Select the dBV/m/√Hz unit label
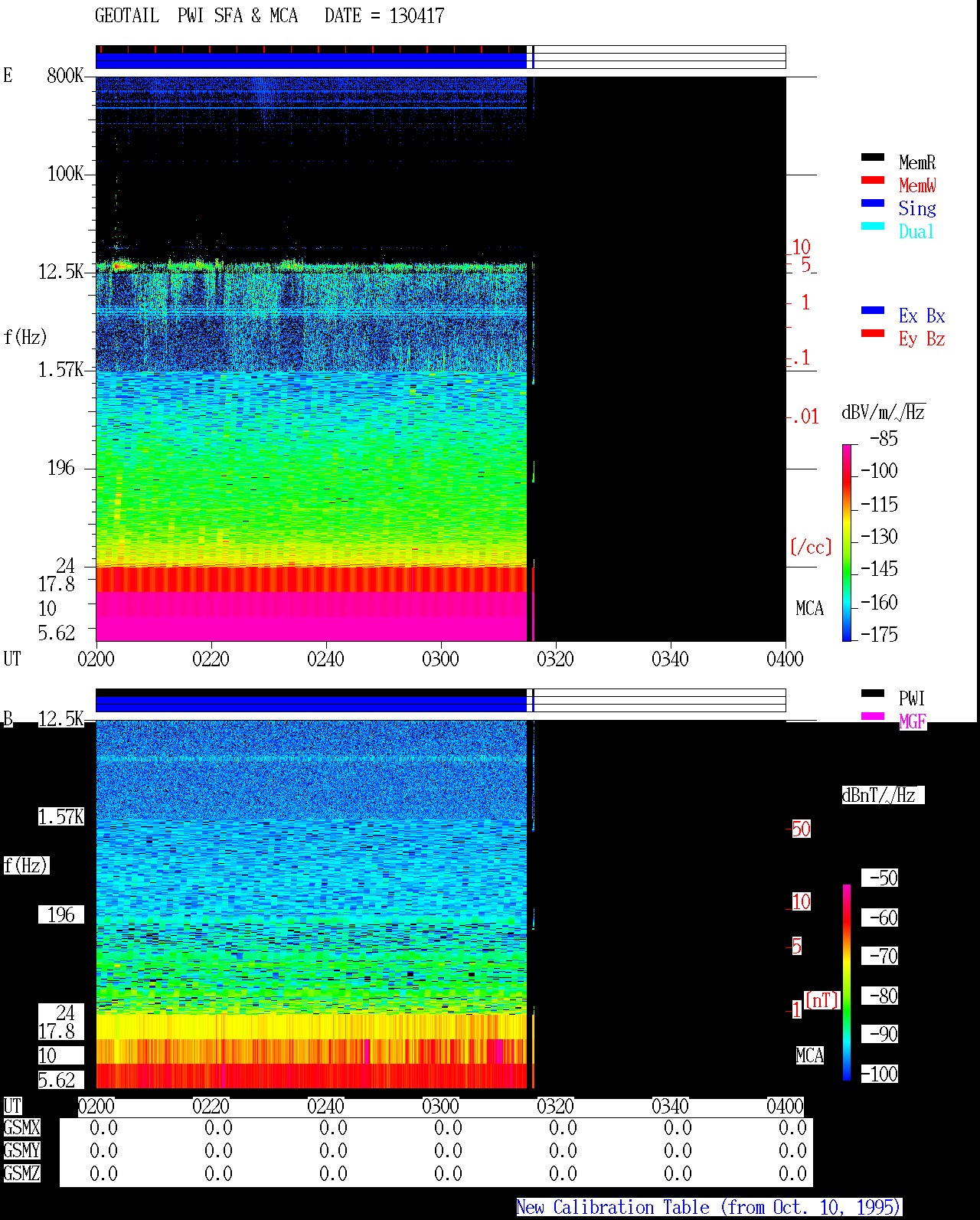This screenshot has width=980, height=1220. click(884, 412)
